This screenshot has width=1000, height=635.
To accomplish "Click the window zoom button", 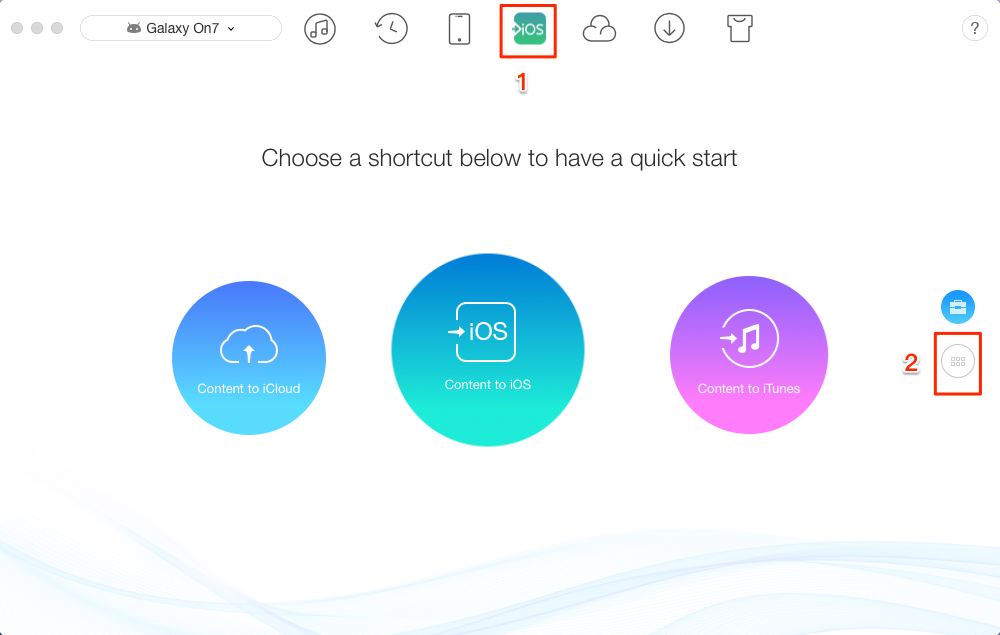I will click(57, 28).
